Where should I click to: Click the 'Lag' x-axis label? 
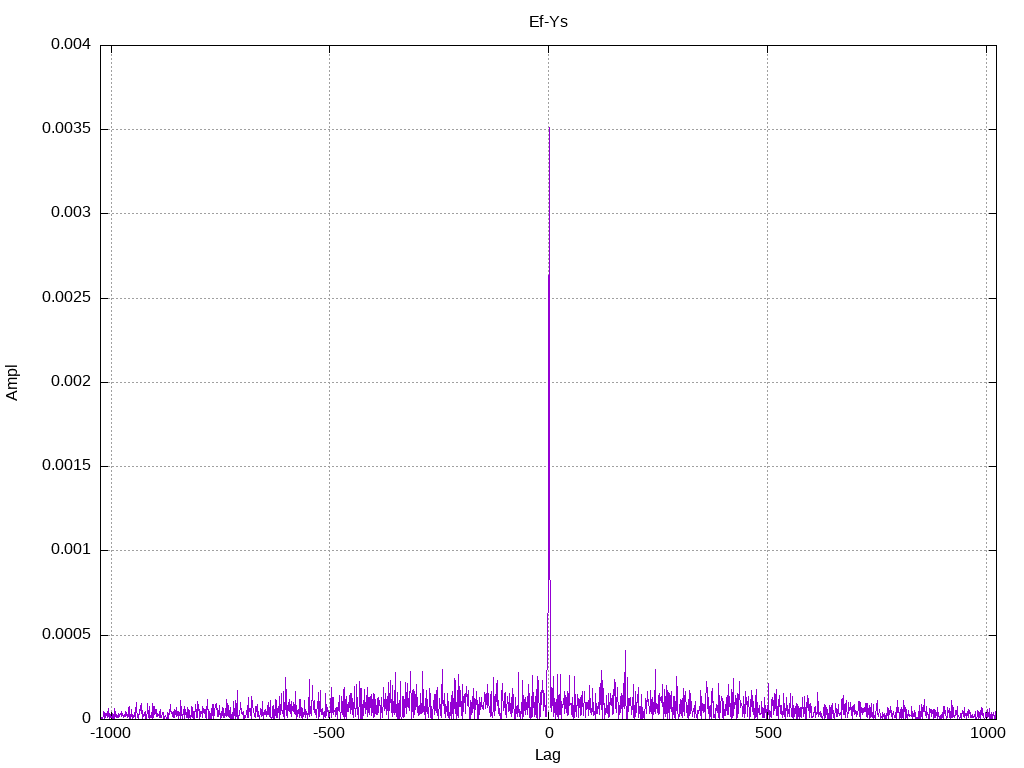tap(547, 755)
